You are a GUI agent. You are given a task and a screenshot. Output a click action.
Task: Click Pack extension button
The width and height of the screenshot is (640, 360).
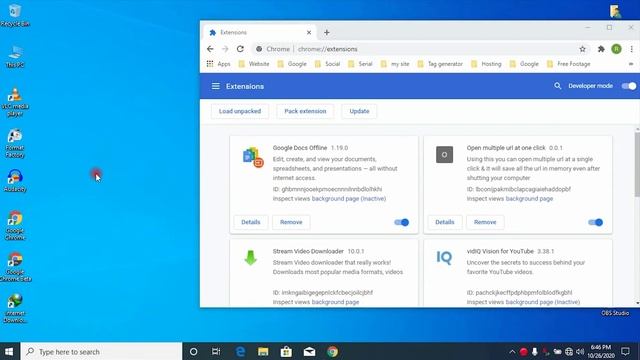coord(305,111)
